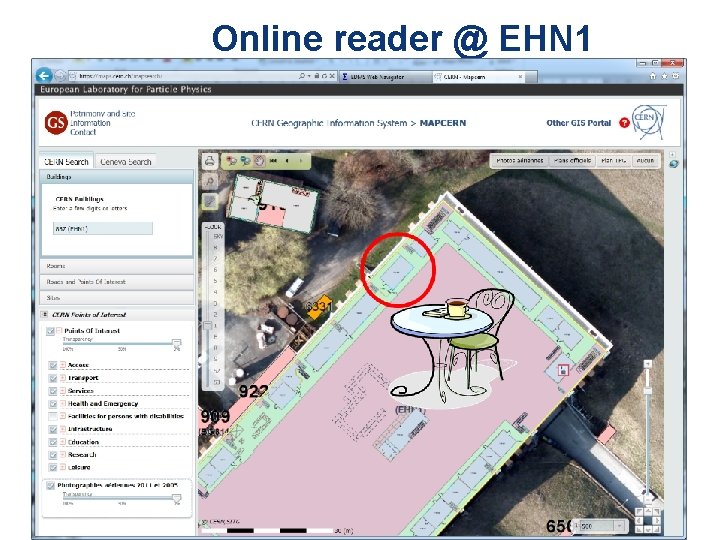Open the browser tools gear icon
The height and width of the screenshot is (540, 720).
coord(675,76)
